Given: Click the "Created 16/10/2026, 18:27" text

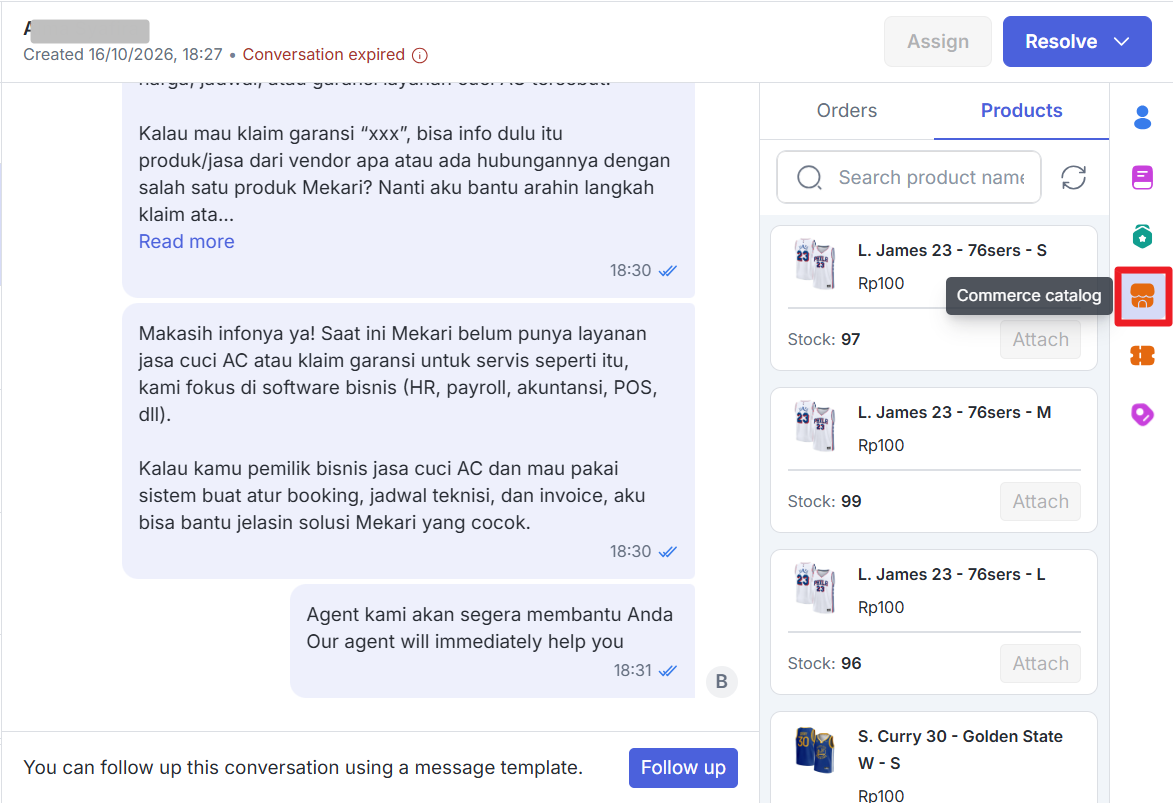Looking at the screenshot, I should [123, 55].
